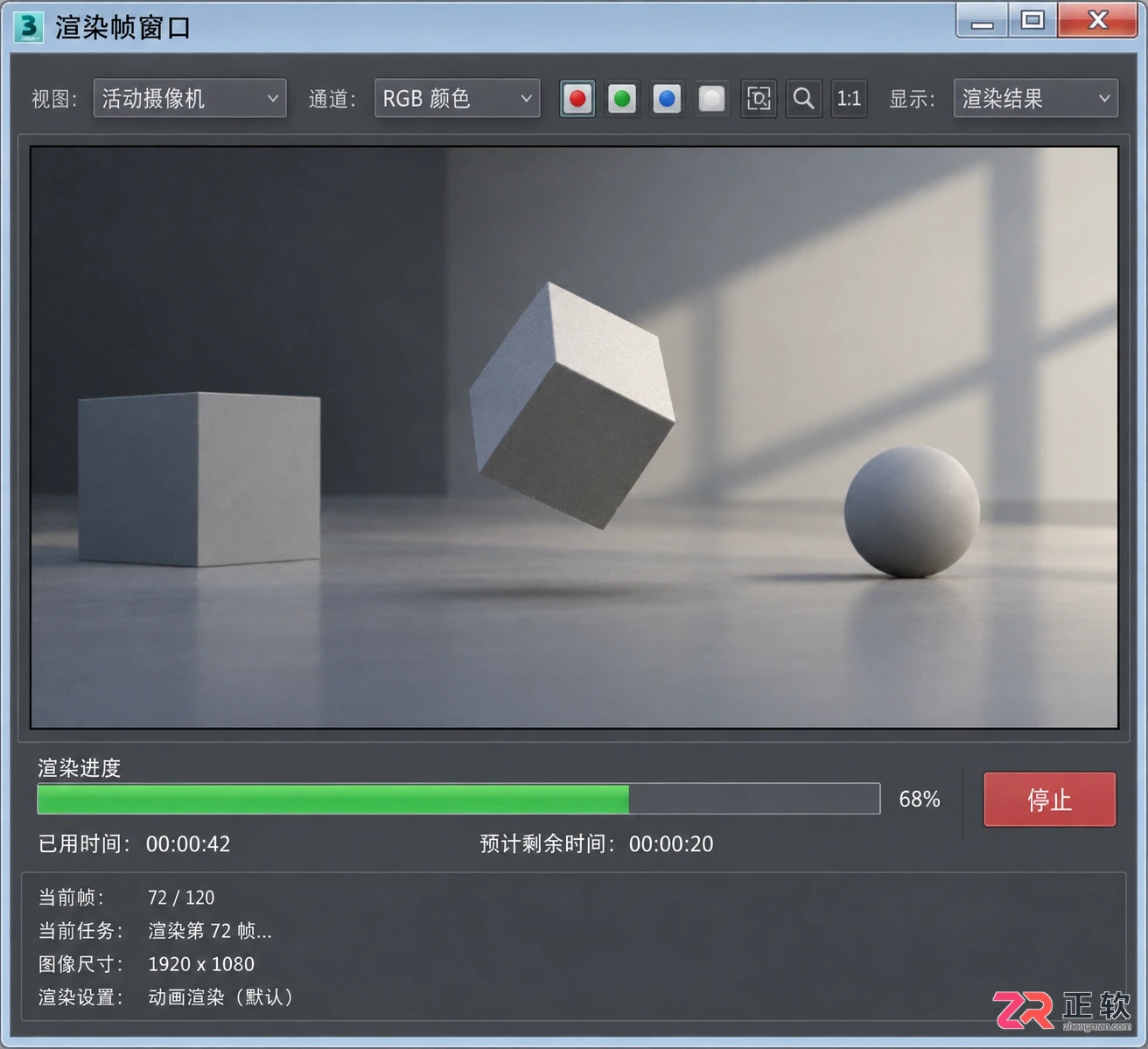Screen dimensions: 1148x1049
Task: Maximize the 渲染帧窗口 window
Action: click(1032, 20)
